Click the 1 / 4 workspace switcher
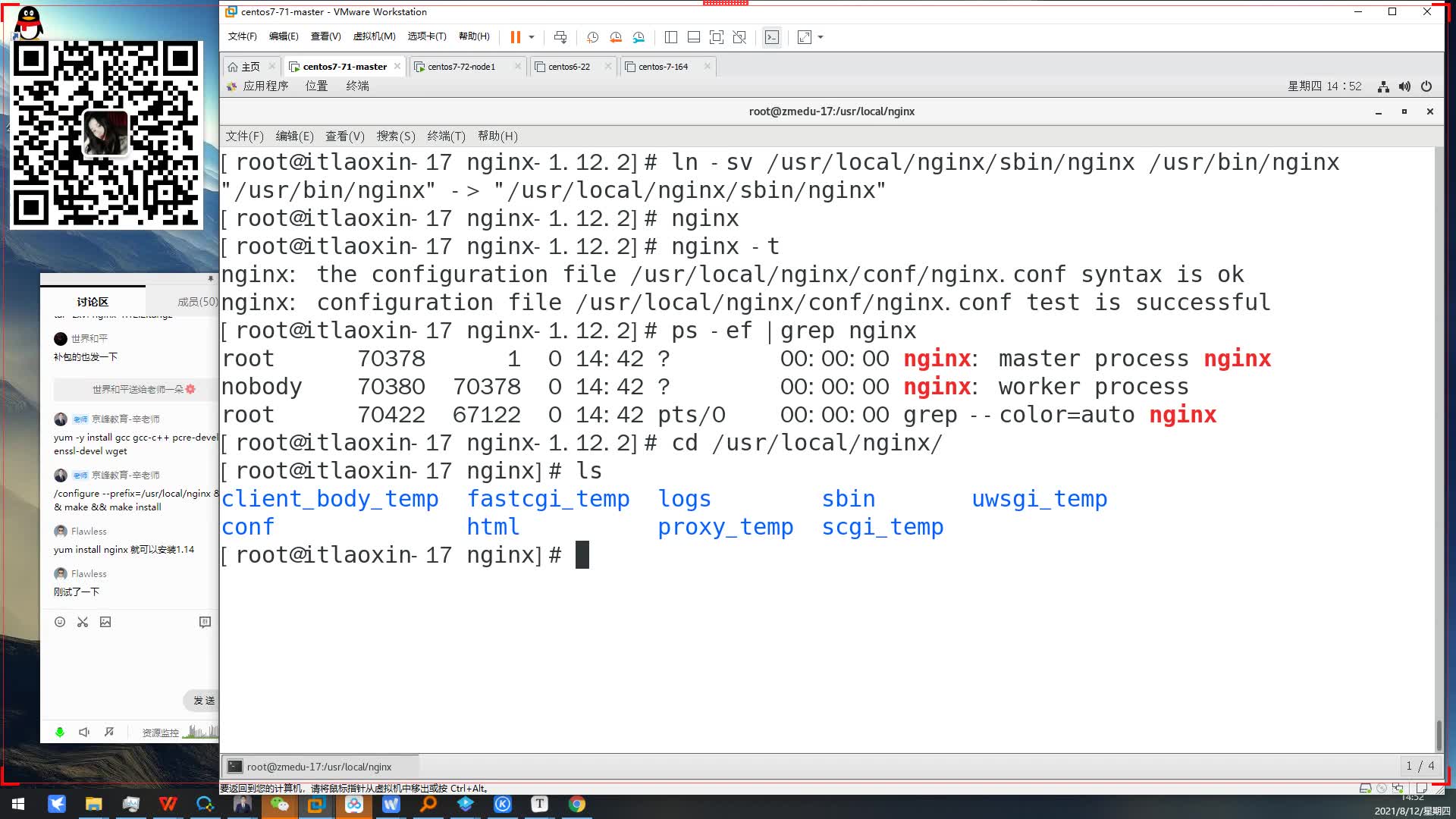Image resolution: width=1456 pixels, height=819 pixels. [1420, 766]
